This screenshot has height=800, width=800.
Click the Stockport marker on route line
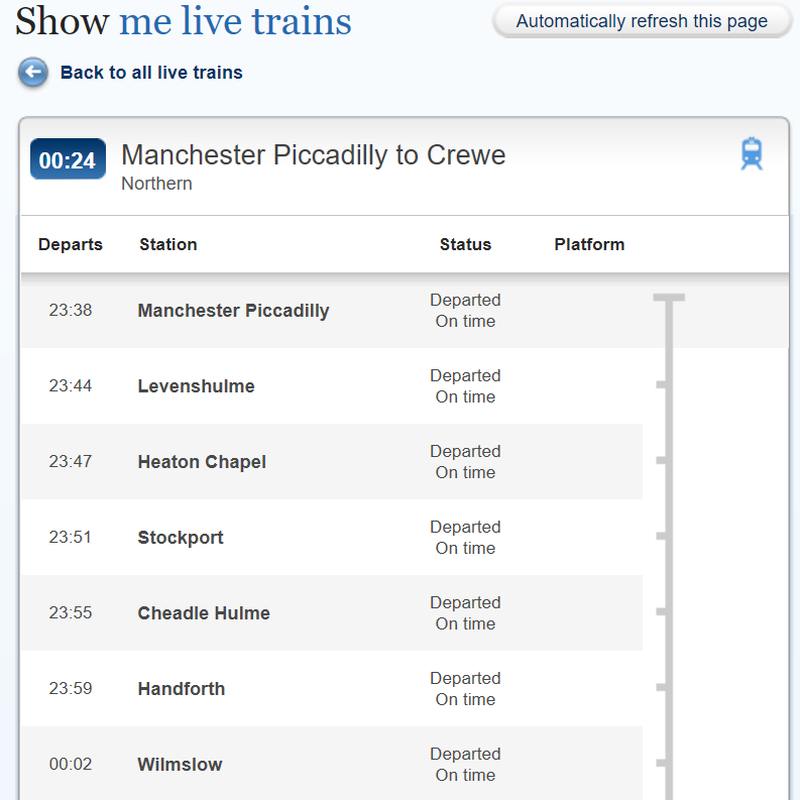point(661,536)
